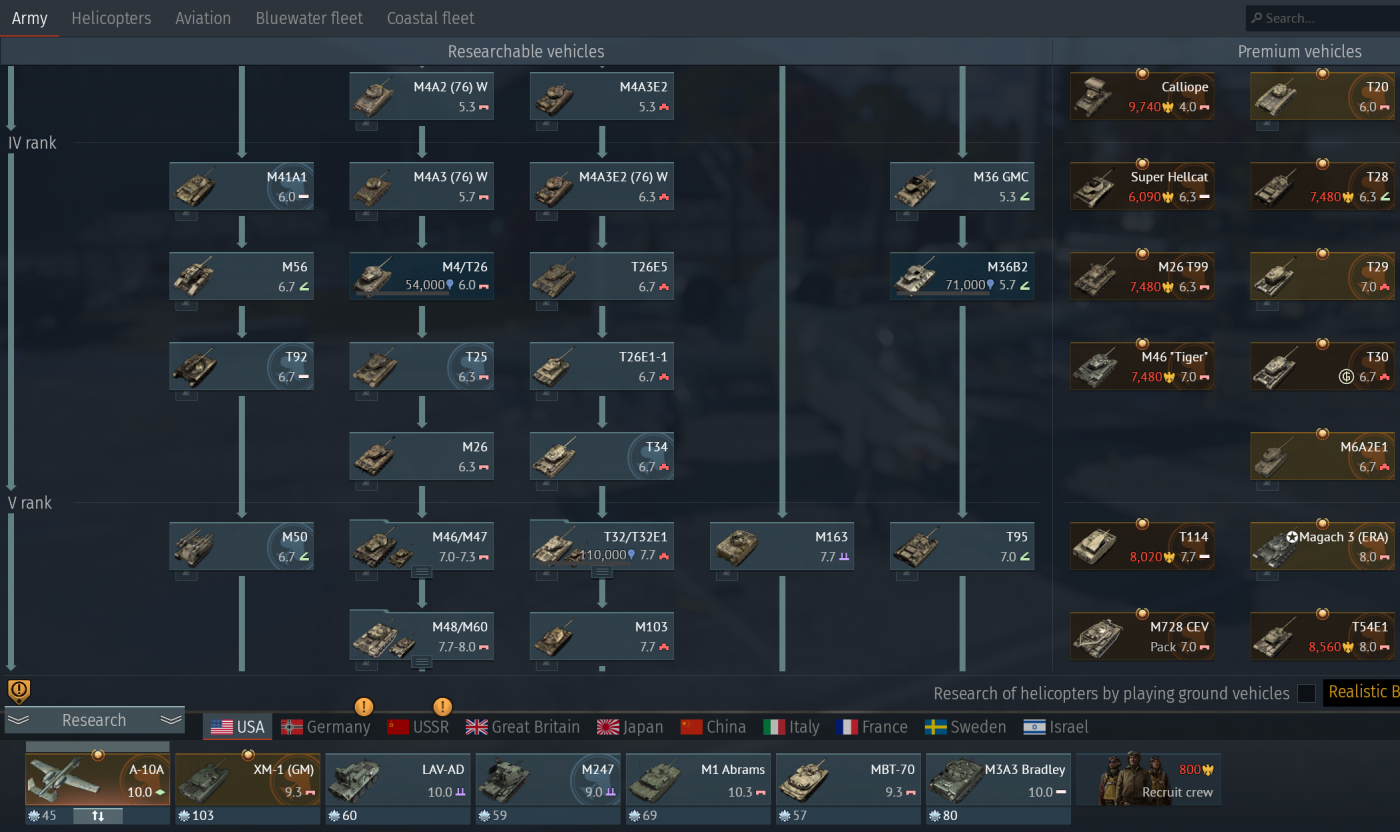Select the M4A3E2 (76) W card
Image resolution: width=1400 pixels, height=832 pixels.
point(601,186)
